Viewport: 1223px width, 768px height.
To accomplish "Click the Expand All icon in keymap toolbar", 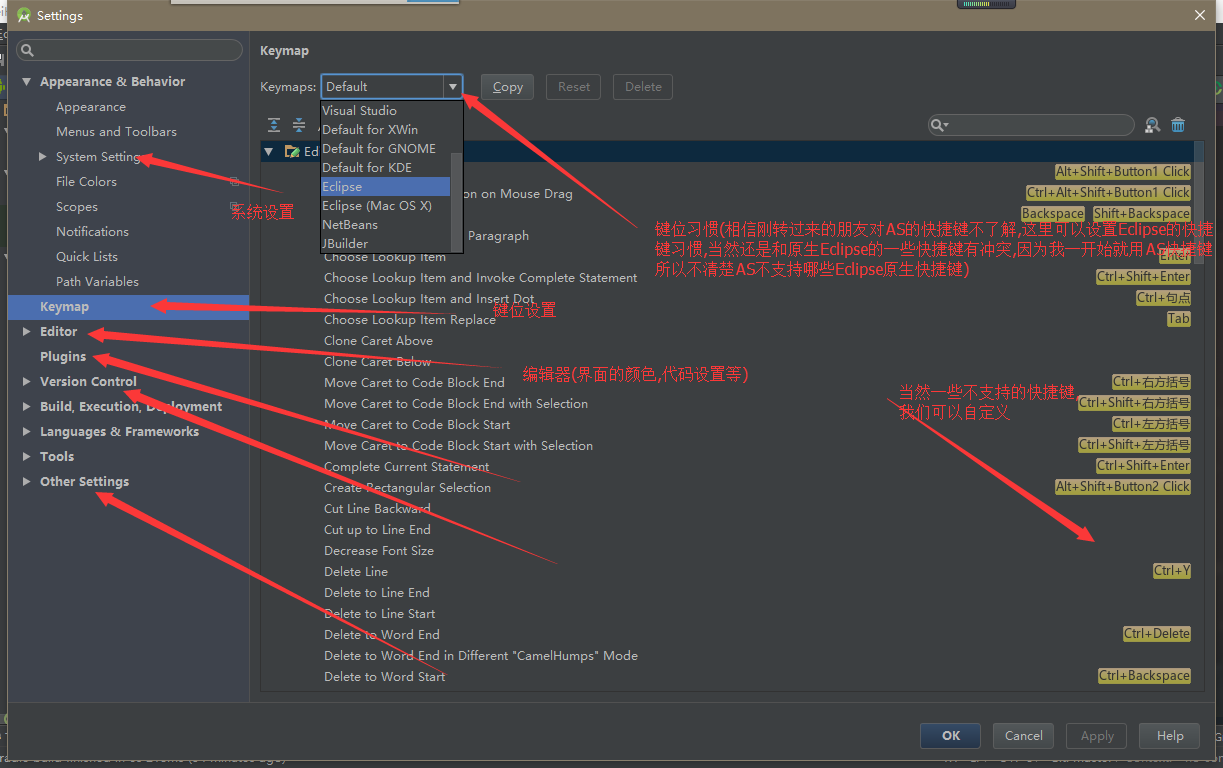I will 274,125.
